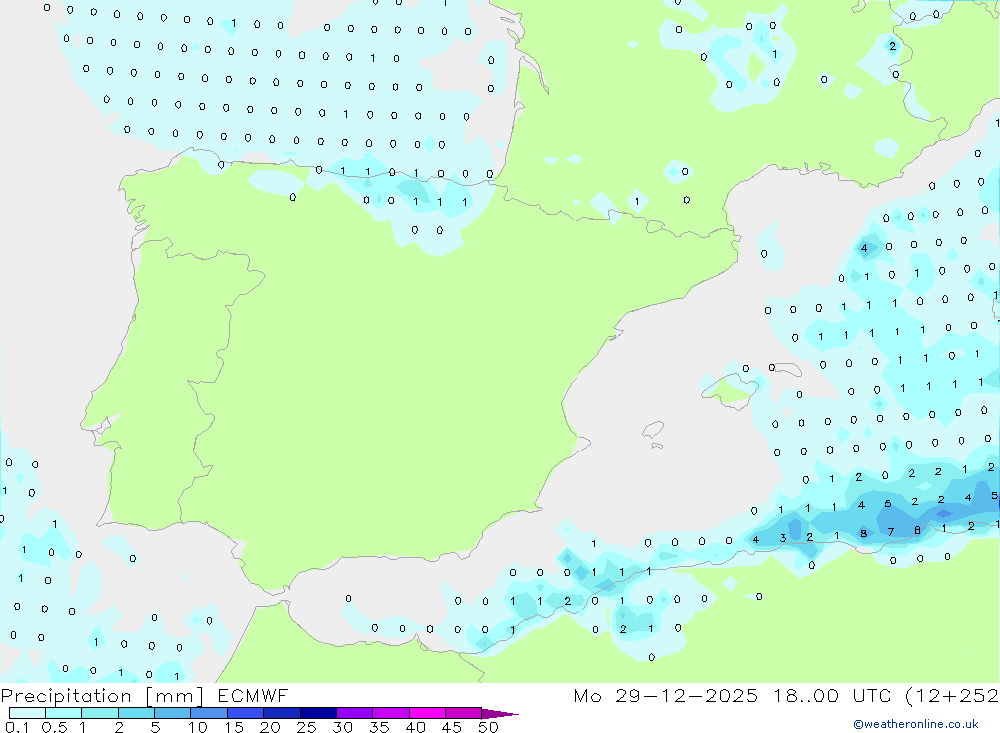Click the date text Mo 29-12-2025

(x=666, y=695)
